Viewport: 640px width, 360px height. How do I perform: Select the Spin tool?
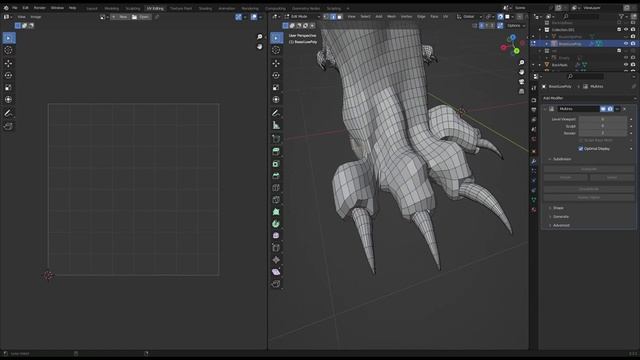[276, 224]
